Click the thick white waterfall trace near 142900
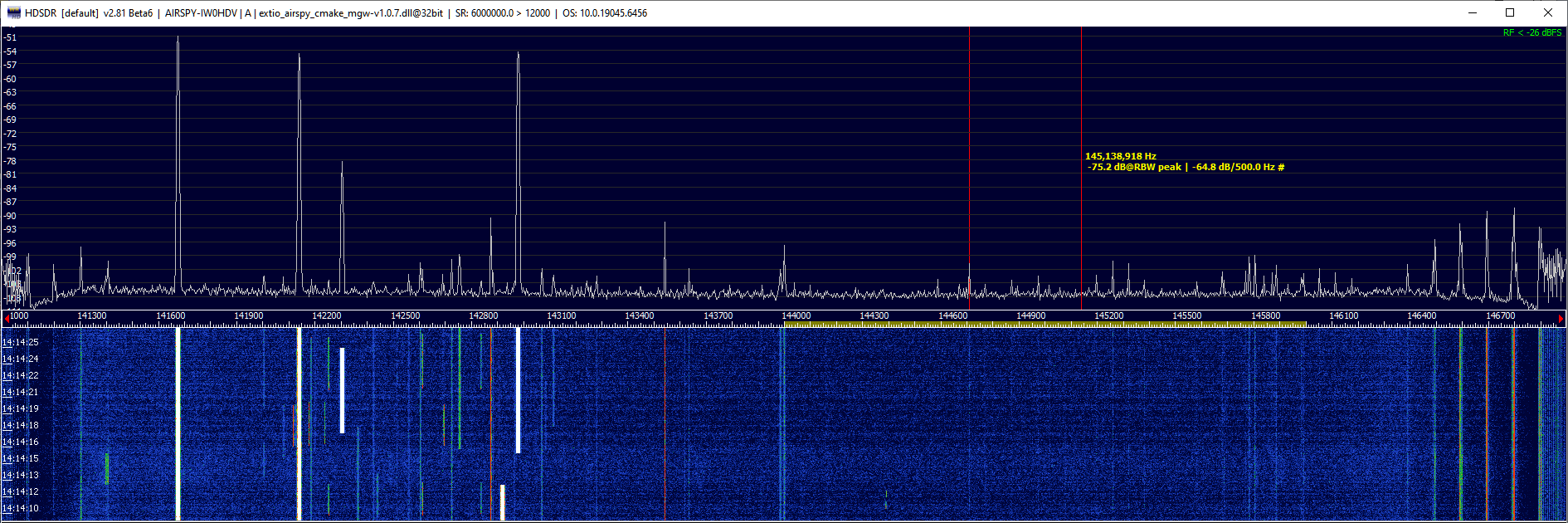Image resolution: width=1568 pixels, height=523 pixels. coord(519,390)
